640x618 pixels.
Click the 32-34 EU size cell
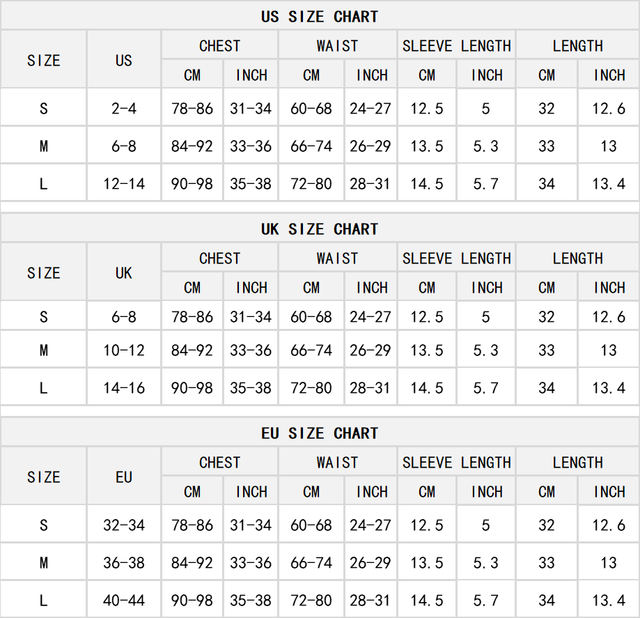(124, 524)
